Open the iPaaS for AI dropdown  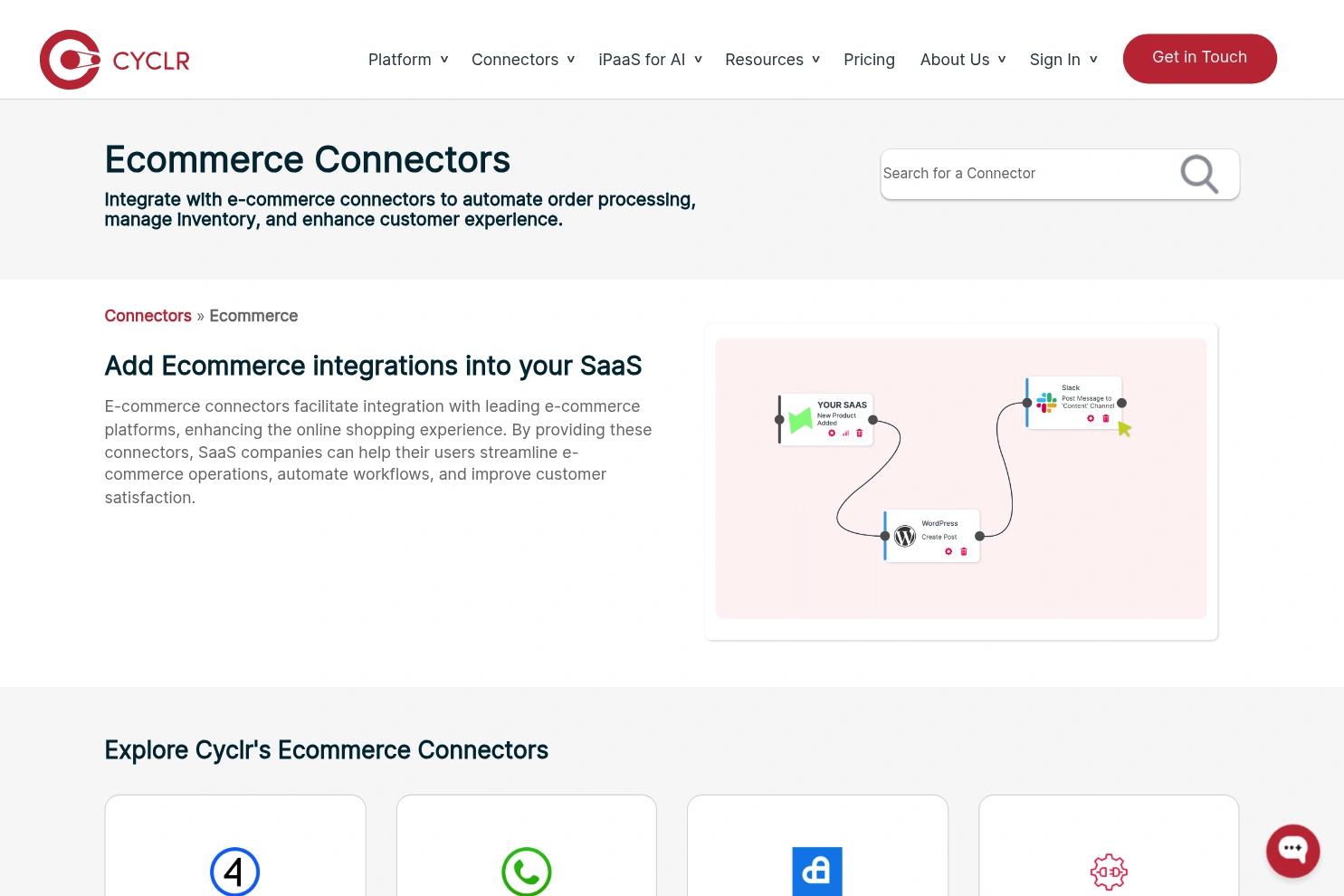point(650,60)
